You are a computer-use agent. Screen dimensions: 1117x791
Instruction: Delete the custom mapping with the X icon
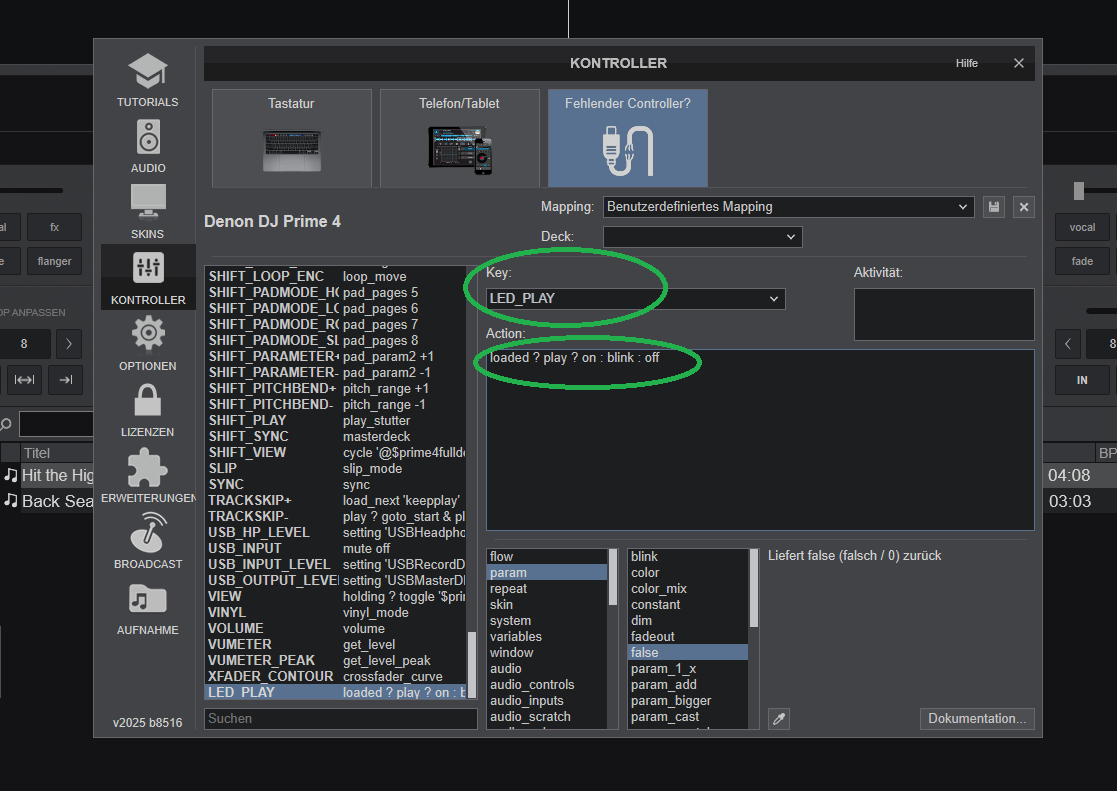pyautogui.click(x=1024, y=207)
